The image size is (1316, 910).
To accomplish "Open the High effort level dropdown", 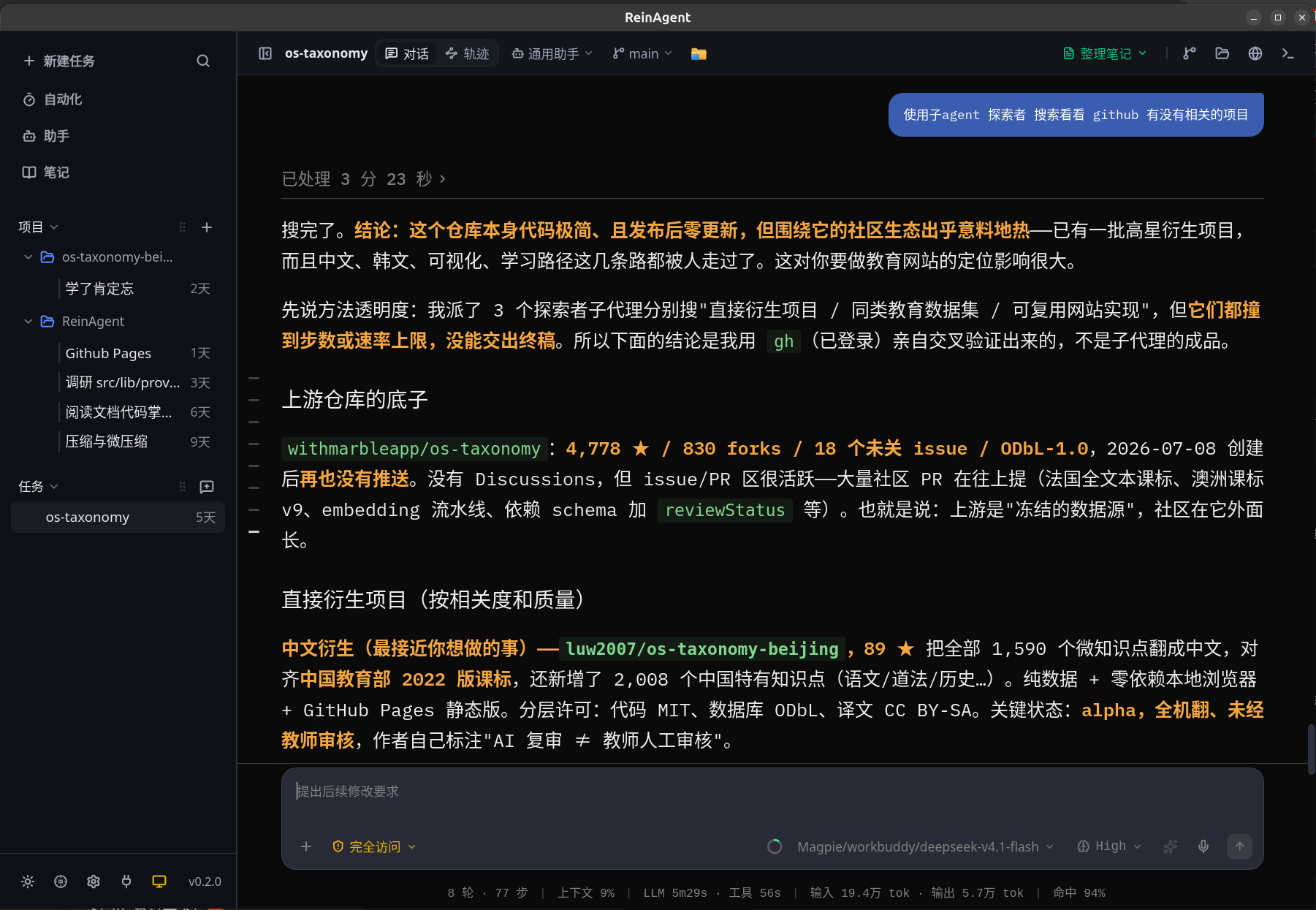I will (1109, 846).
